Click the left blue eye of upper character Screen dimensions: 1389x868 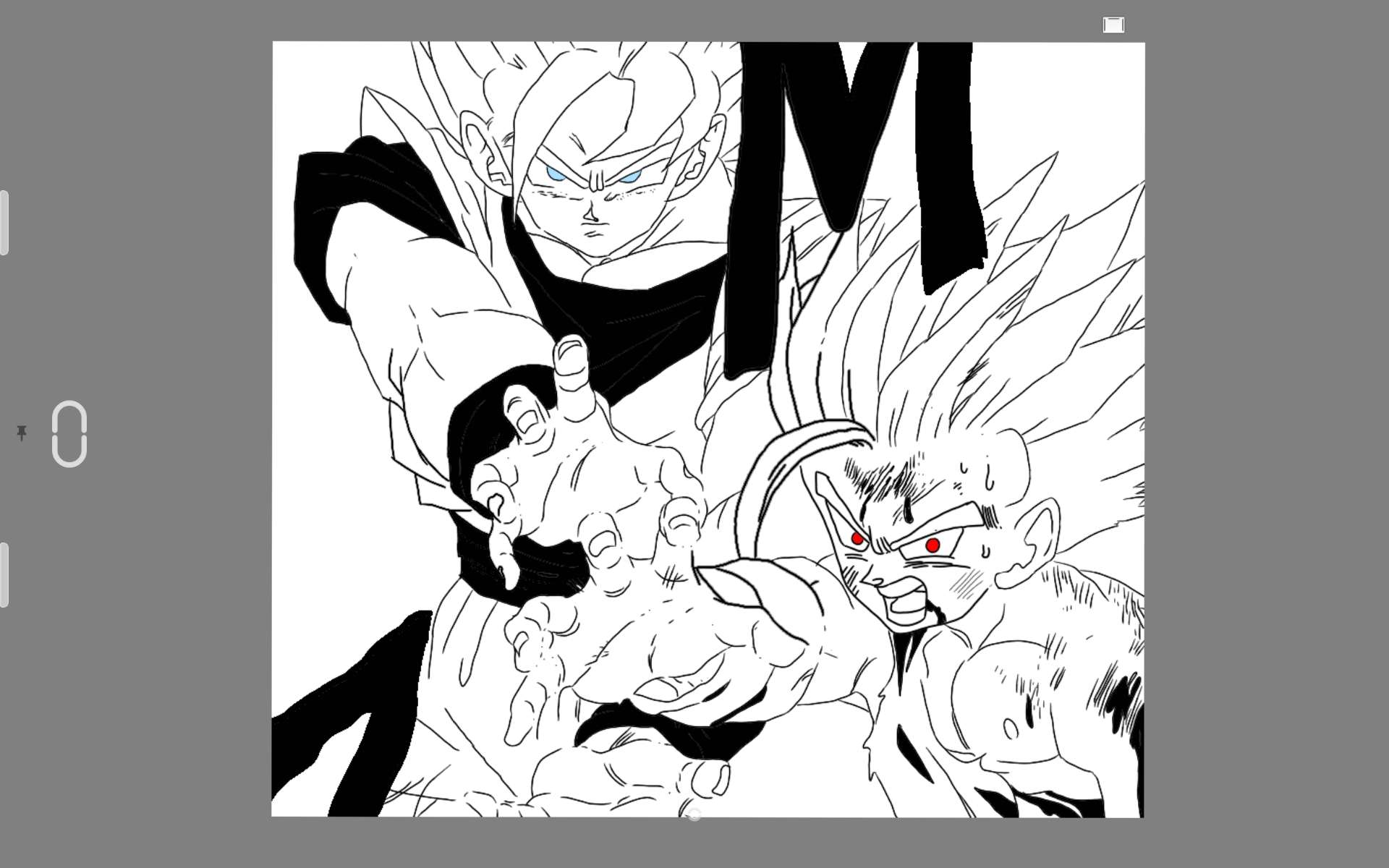(556, 174)
